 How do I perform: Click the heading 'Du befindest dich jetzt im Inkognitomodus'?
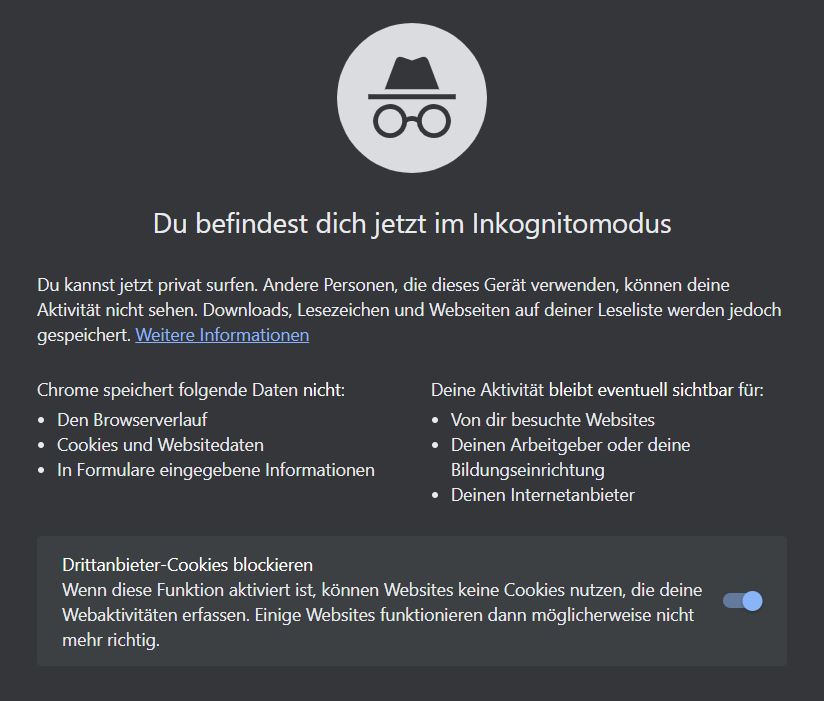point(412,223)
